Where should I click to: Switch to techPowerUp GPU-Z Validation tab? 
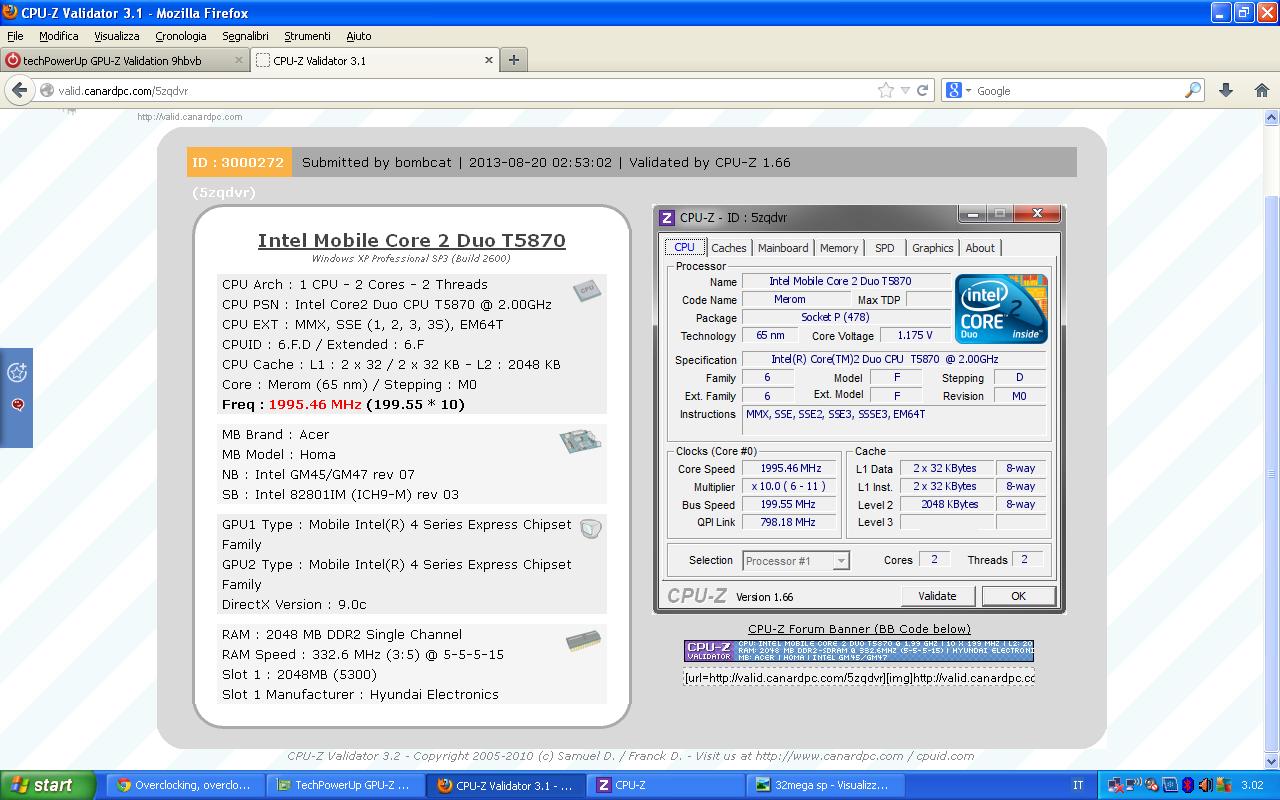(123, 60)
